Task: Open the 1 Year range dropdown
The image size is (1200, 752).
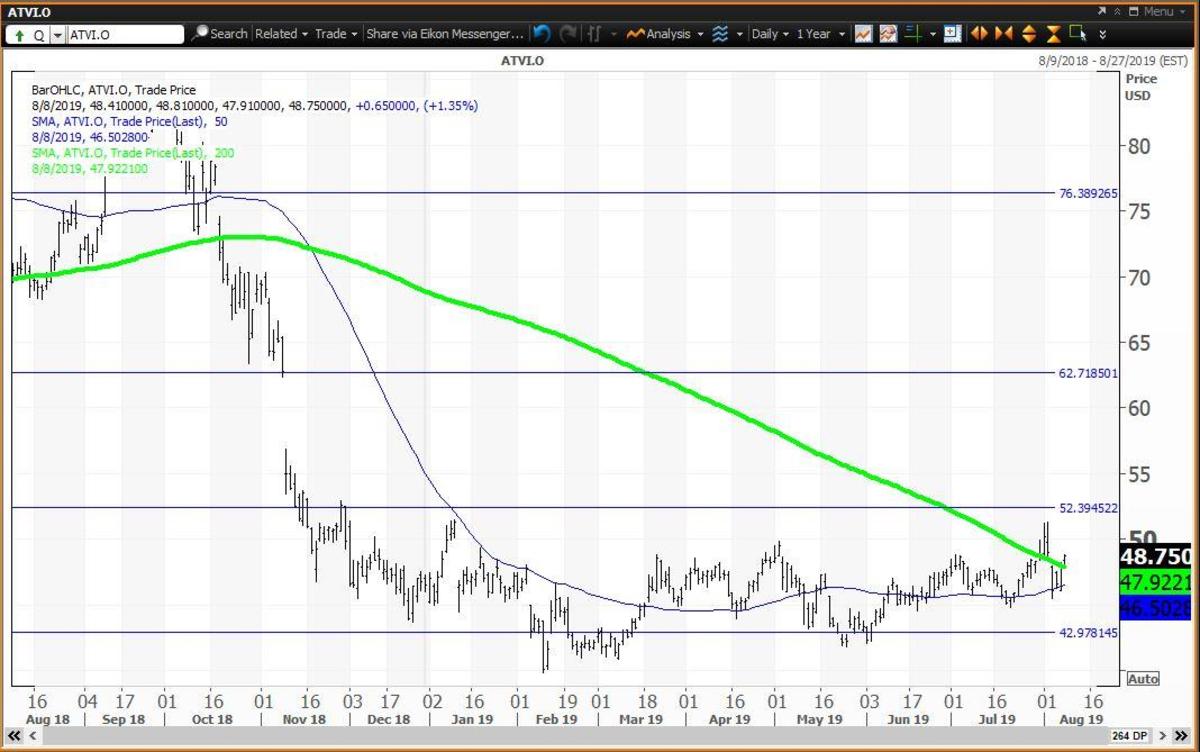Action: [820, 34]
